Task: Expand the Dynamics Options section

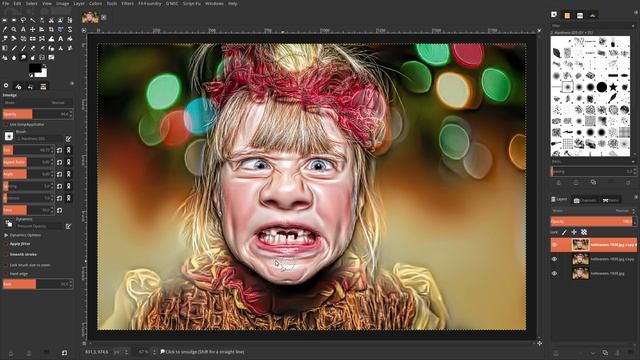Action: (x=6, y=236)
